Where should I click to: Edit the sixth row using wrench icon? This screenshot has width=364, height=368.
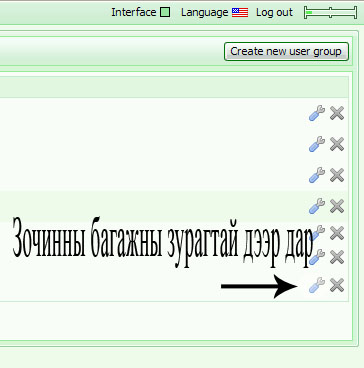(x=318, y=257)
